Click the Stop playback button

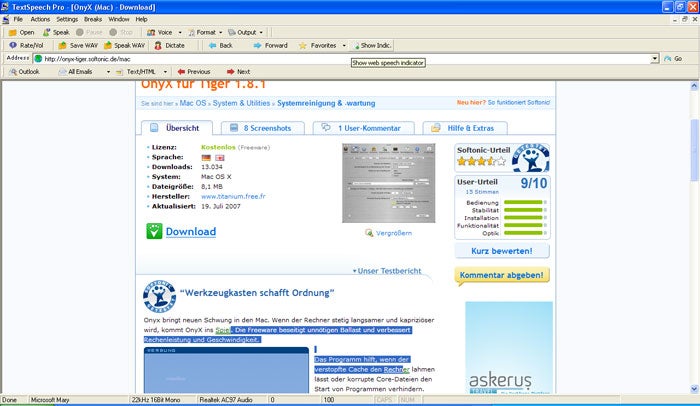121,33
